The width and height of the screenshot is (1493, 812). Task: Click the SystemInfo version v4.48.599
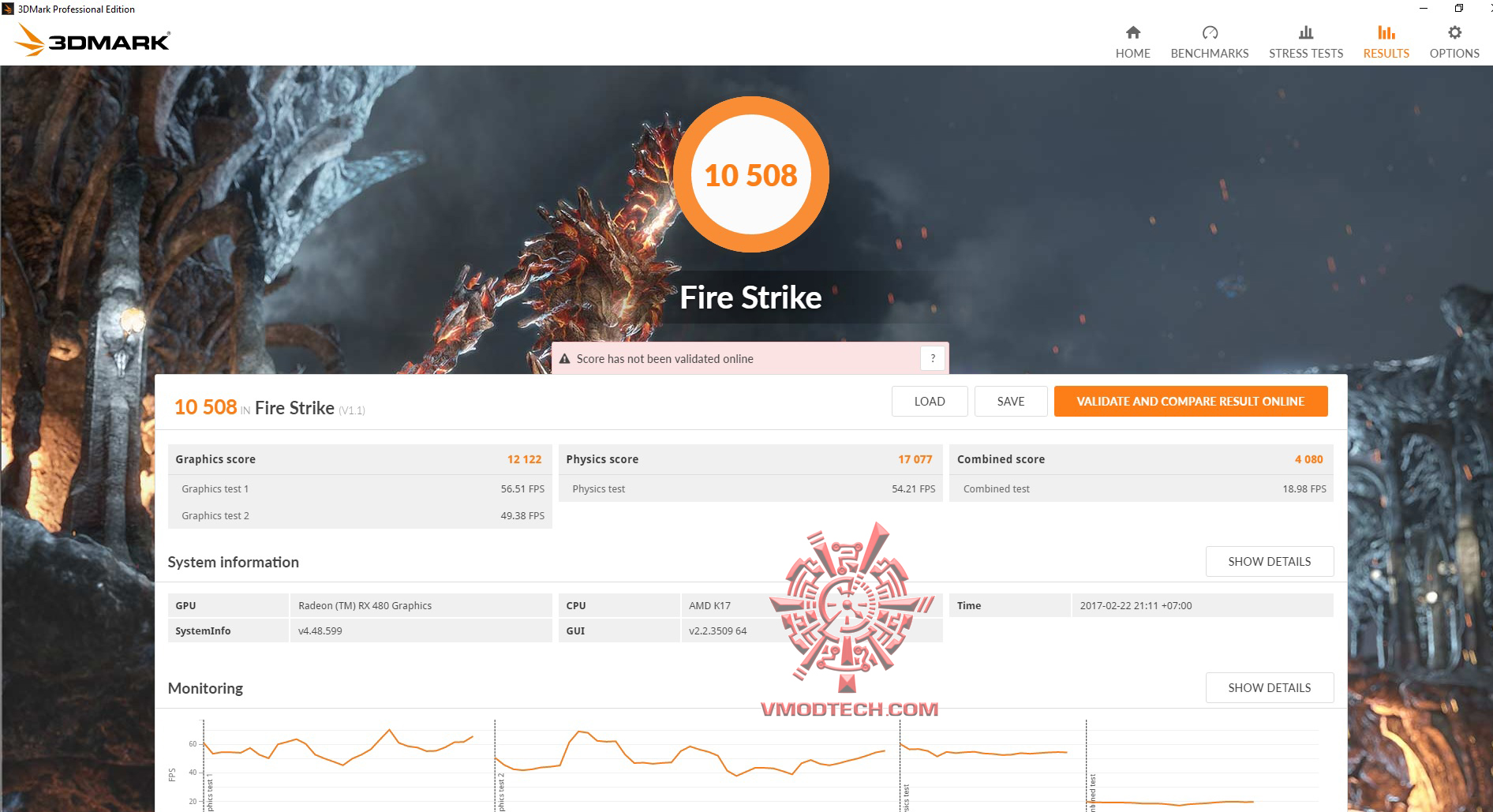click(x=320, y=631)
